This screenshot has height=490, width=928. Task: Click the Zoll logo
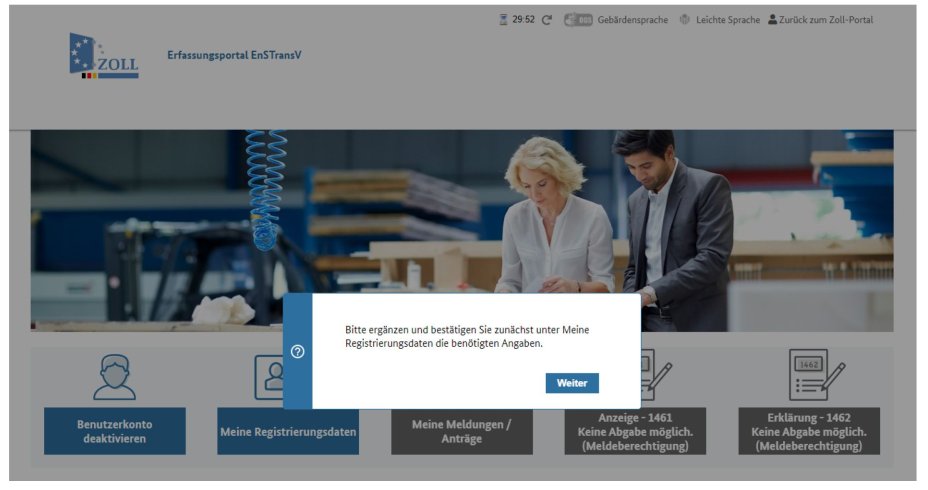tap(104, 56)
